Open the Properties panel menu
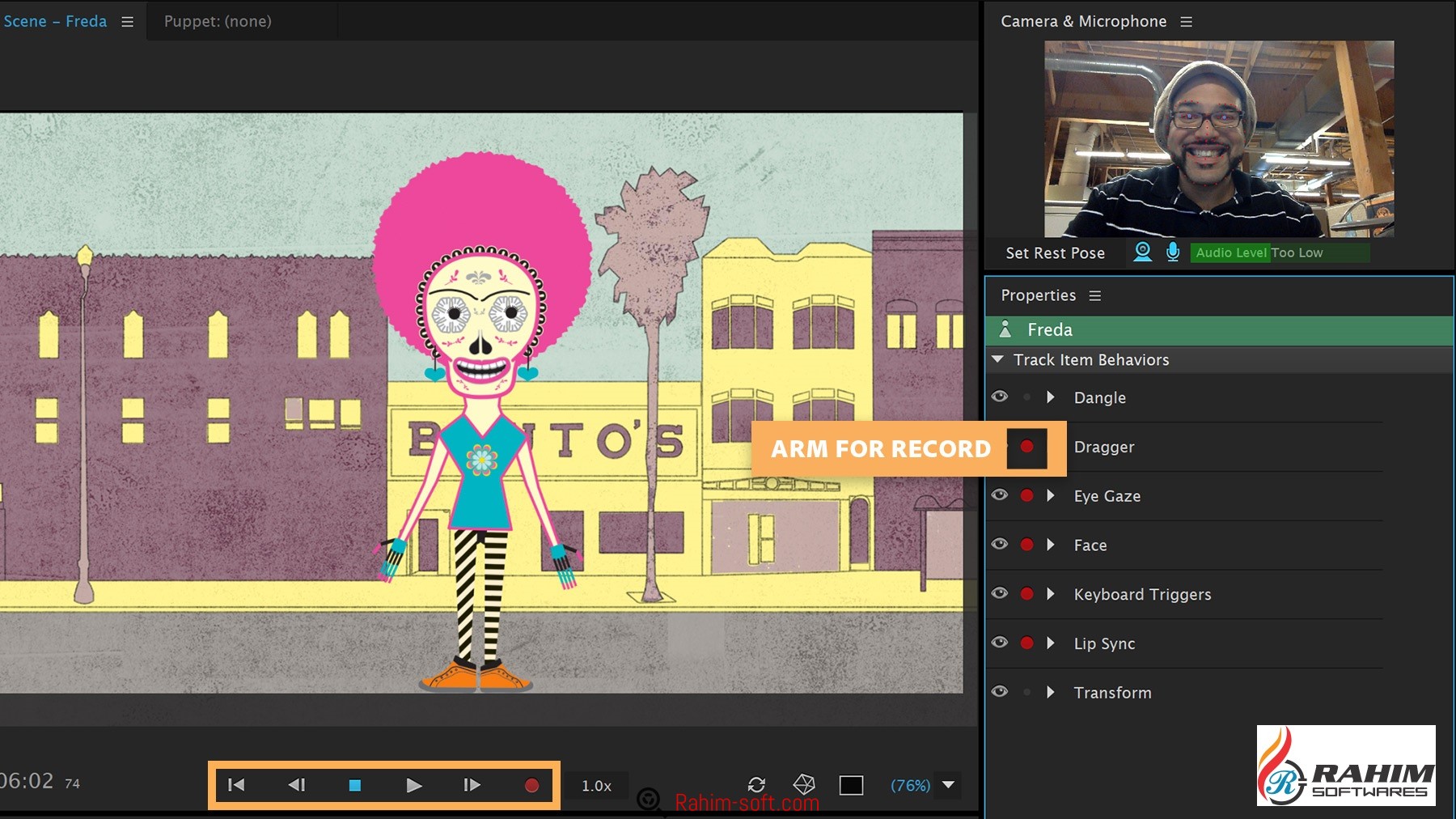 [1095, 296]
